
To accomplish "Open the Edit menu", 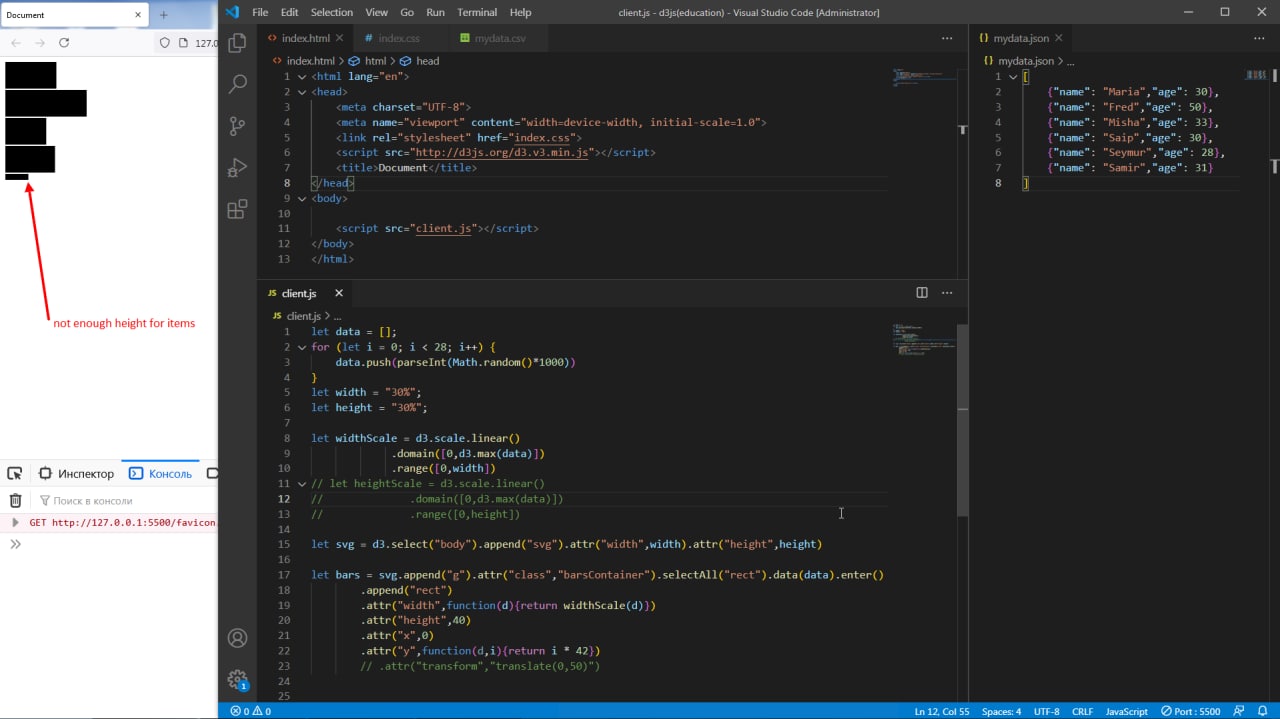I will (x=290, y=12).
